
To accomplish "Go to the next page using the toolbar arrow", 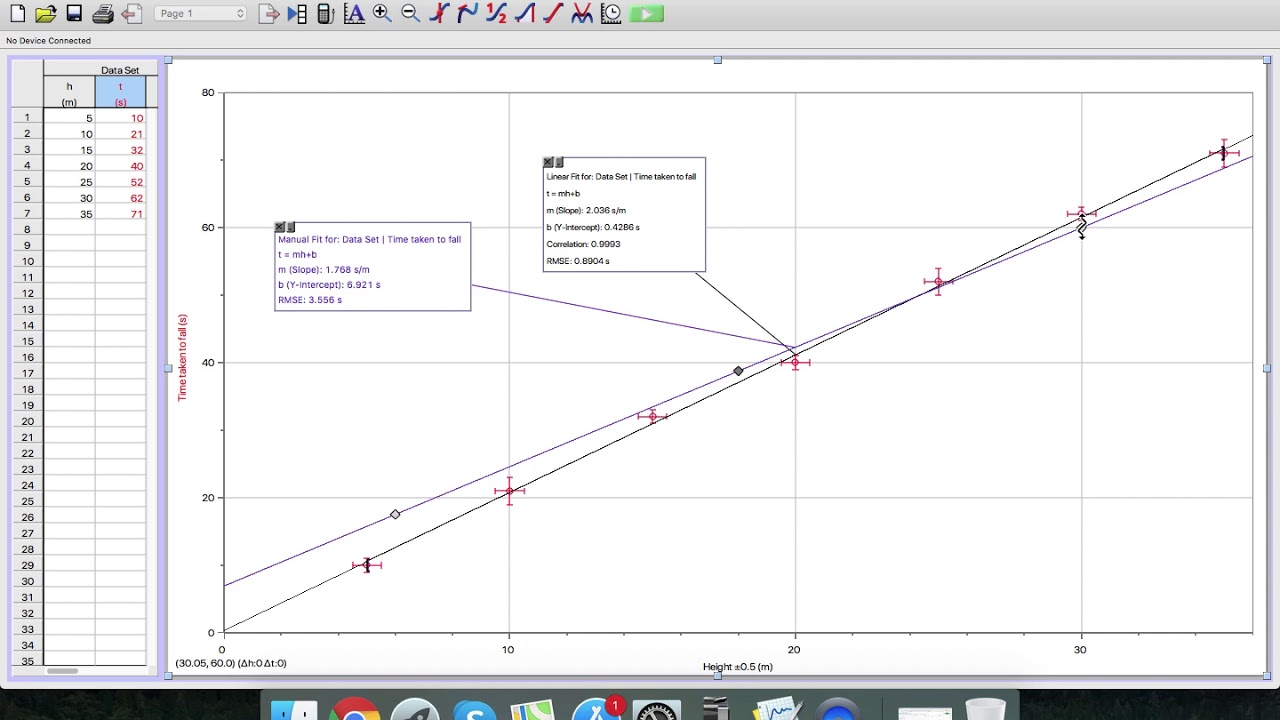I will coord(268,14).
